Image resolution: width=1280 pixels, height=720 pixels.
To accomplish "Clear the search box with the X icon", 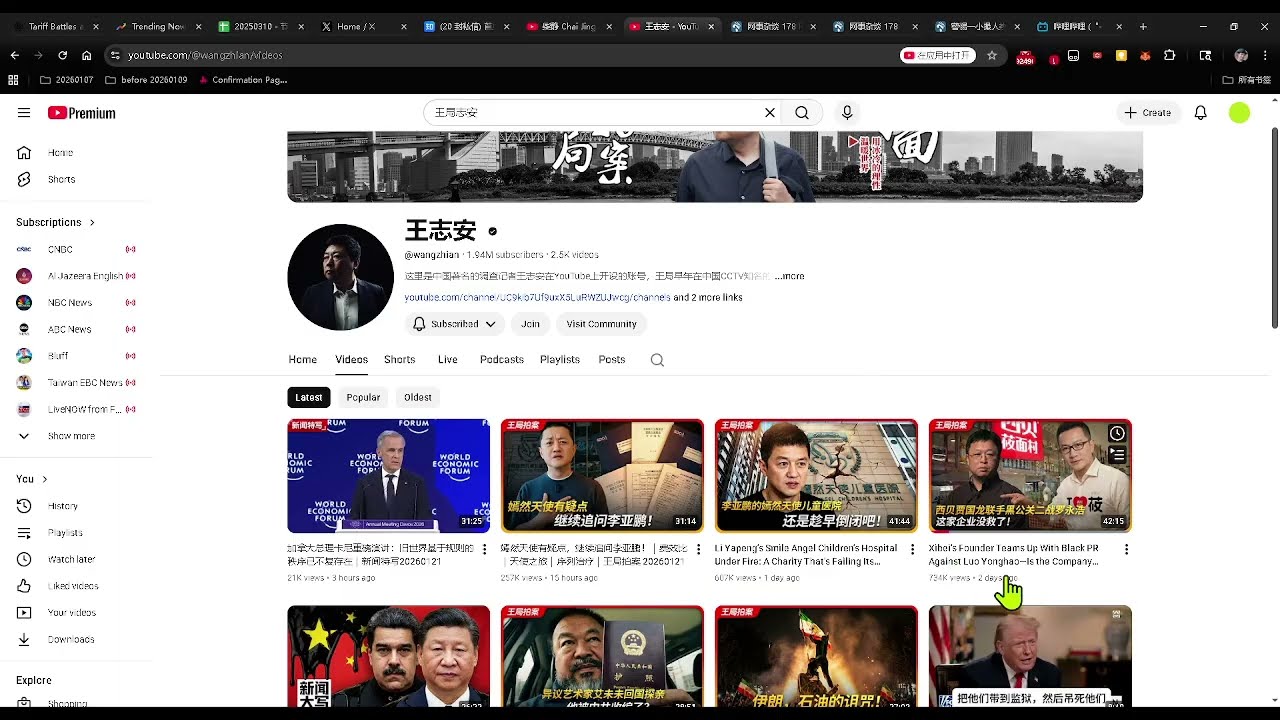I will click(x=770, y=113).
